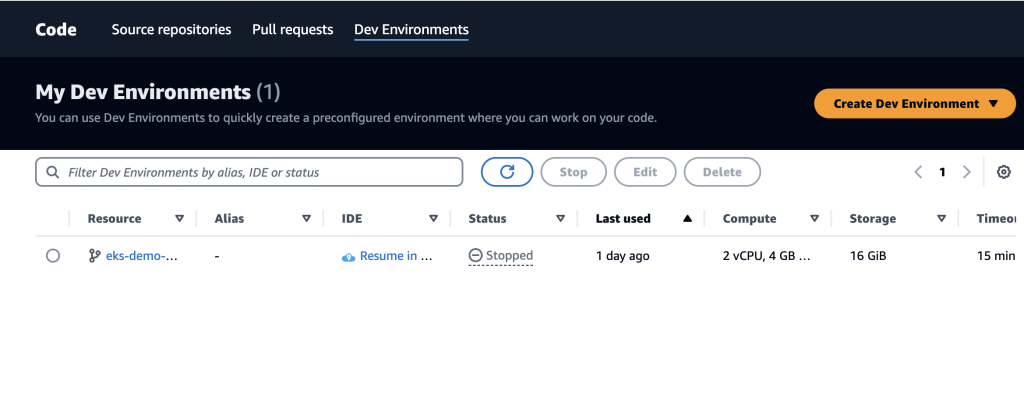Click the Timeout column header
The height and width of the screenshot is (413, 1024).
[x=997, y=219]
